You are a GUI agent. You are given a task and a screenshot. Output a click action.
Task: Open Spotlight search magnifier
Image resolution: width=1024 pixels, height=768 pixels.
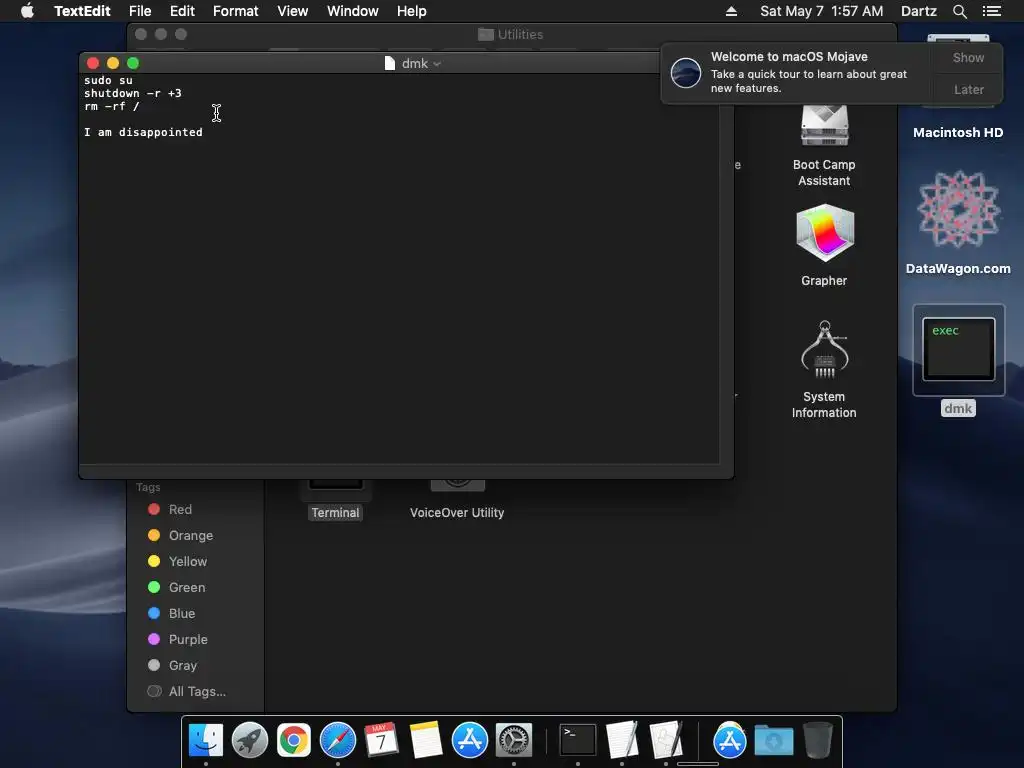959,11
